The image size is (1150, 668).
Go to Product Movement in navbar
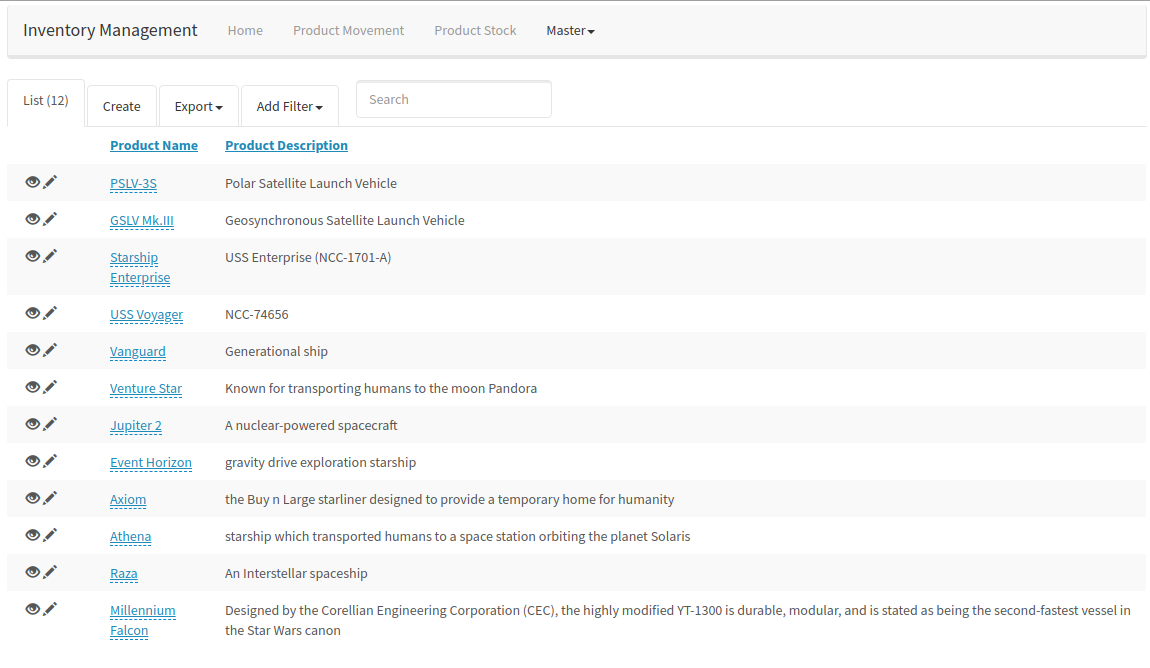pyautogui.click(x=348, y=31)
